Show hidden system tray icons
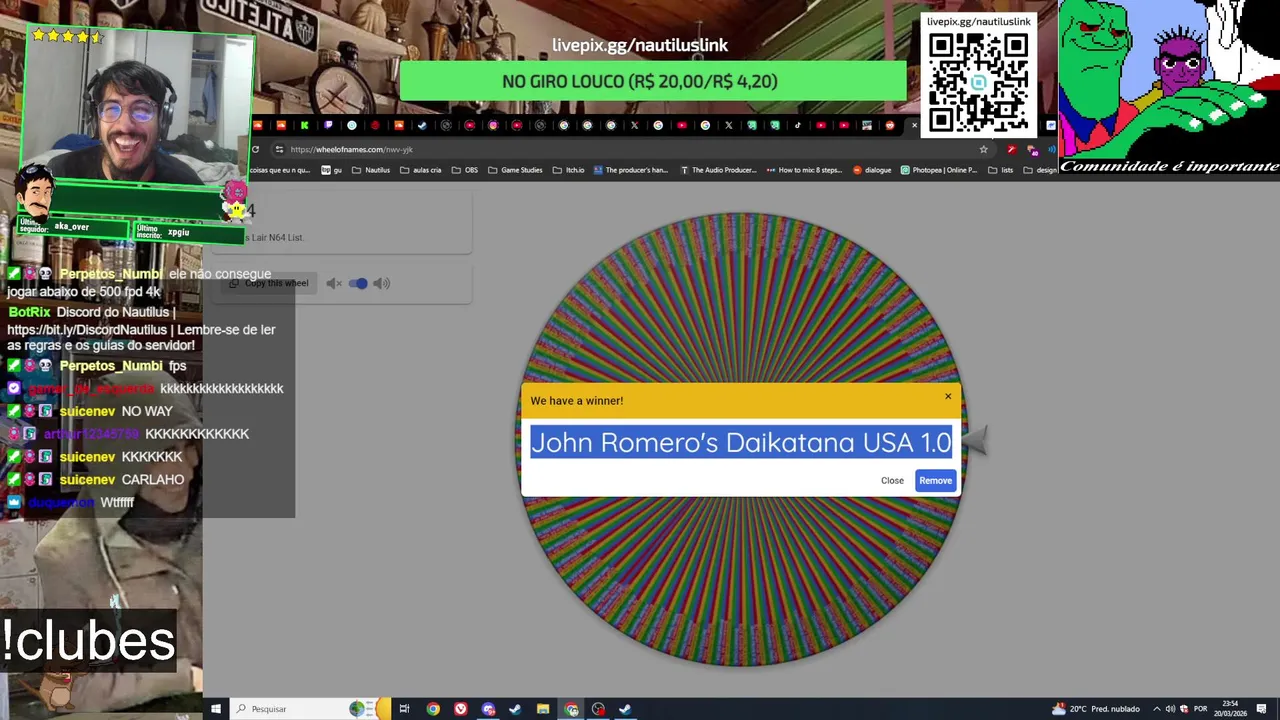The height and width of the screenshot is (720, 1280). tap(1157, 709)
